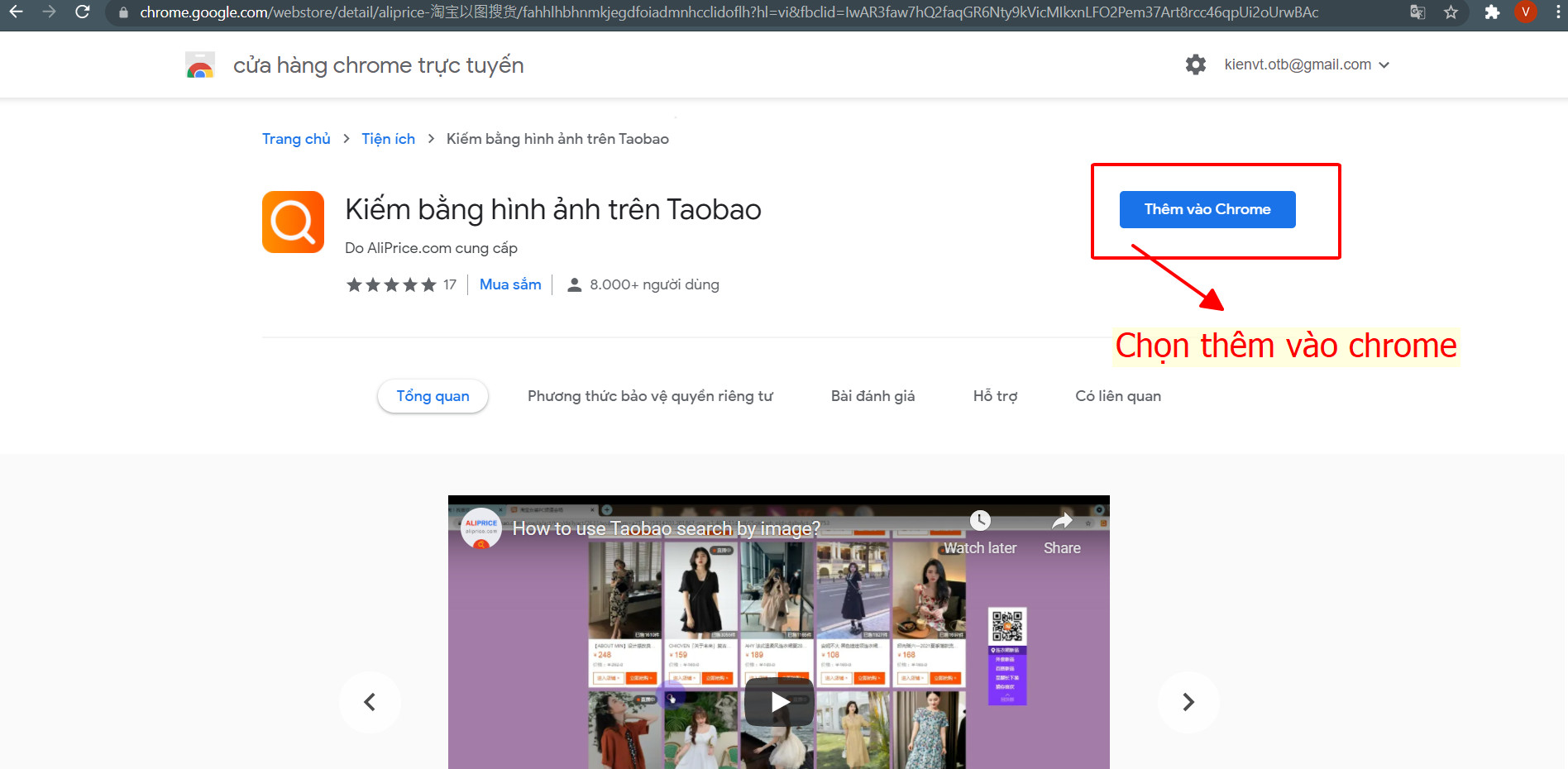Show next slide with the right chevron

click(x=1188, y=702)
